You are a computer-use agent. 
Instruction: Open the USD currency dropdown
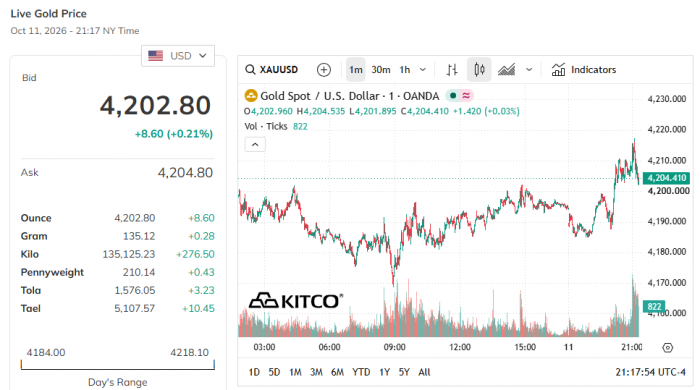(178, 56)
